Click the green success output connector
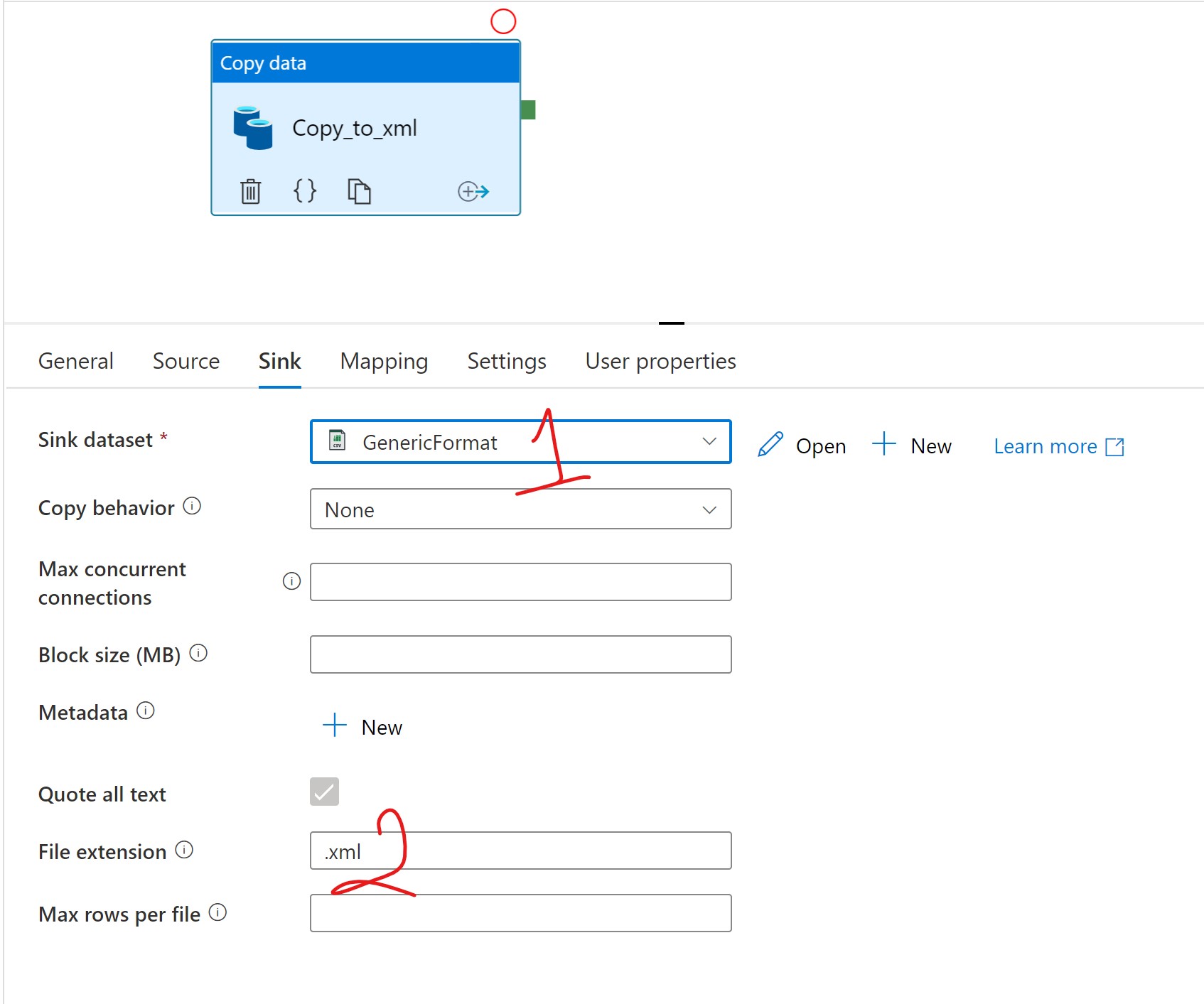 pyautogui.click(x=528, y=109)
